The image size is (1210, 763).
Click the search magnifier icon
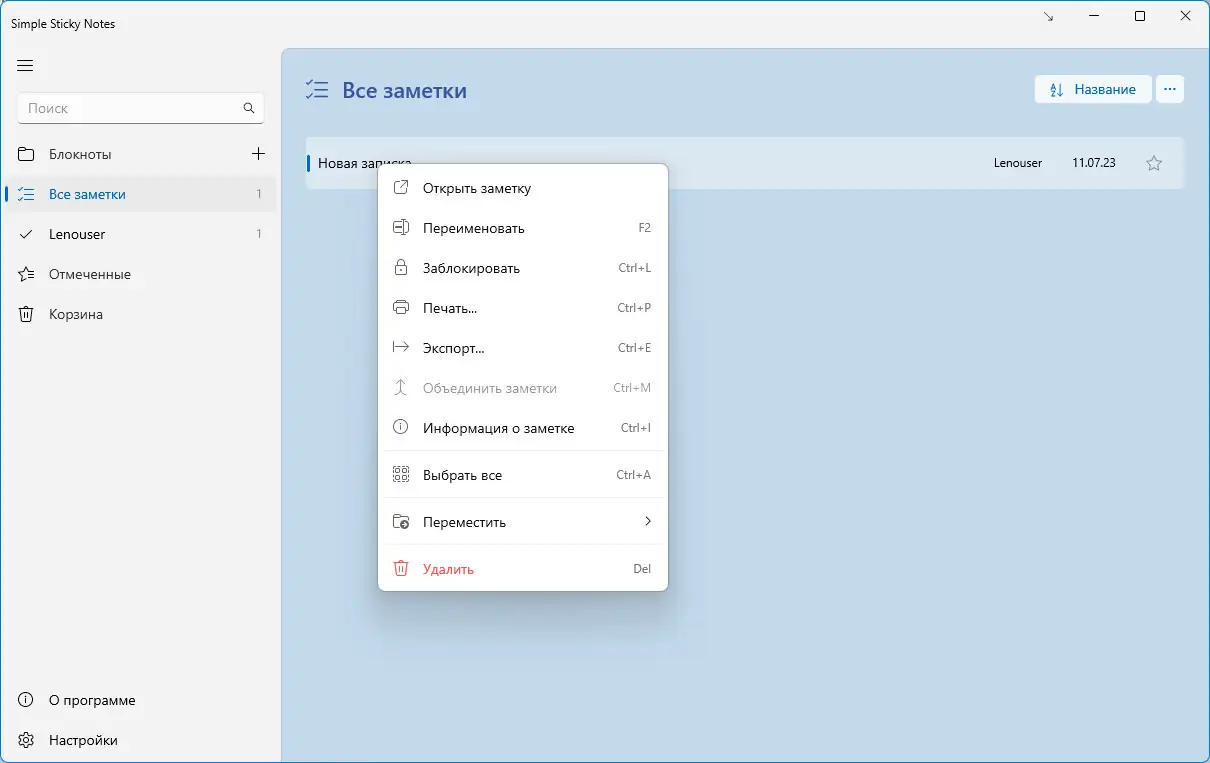tap(249, 108)
